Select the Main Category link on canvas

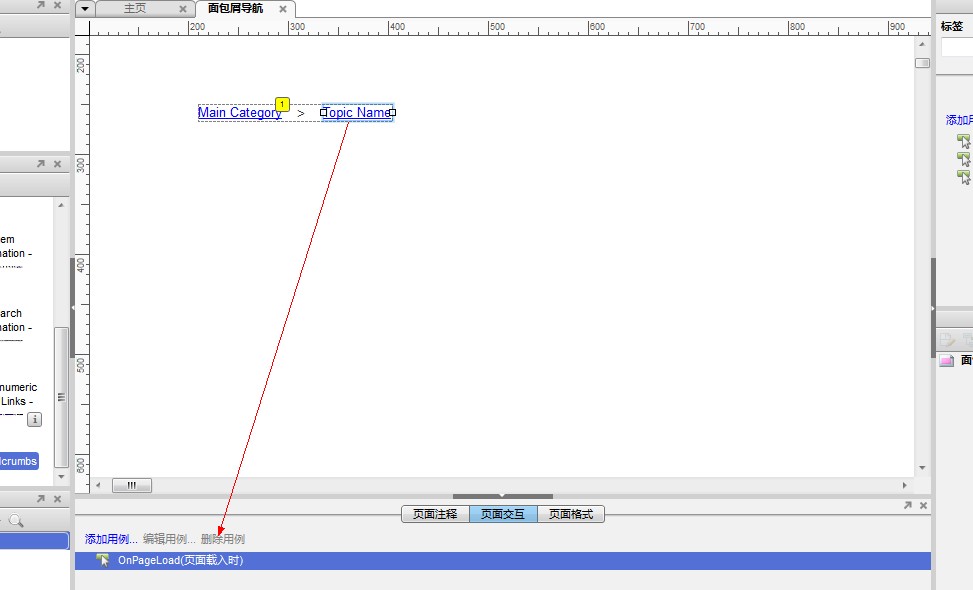pyautogui.click(x=240, y=112)
